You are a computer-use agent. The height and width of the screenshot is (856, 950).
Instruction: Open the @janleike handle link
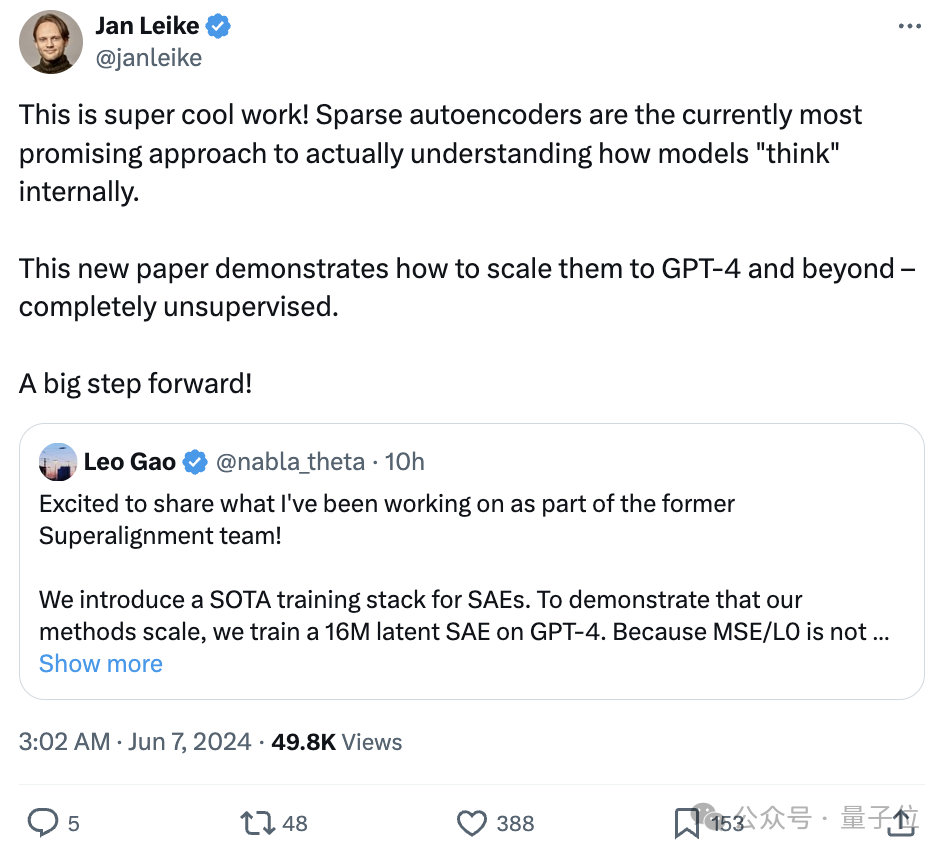149,58
